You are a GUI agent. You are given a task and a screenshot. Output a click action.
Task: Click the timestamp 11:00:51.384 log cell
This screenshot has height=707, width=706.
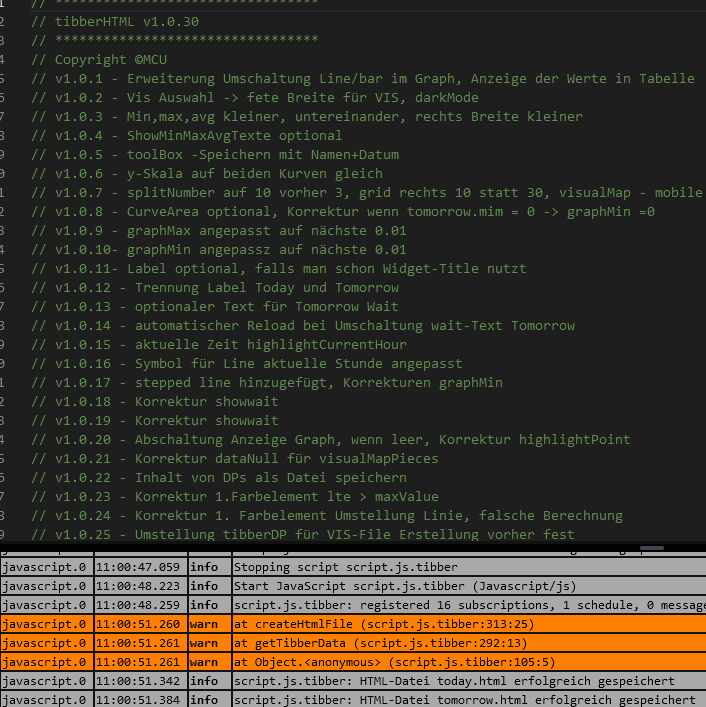click(140, 700)
